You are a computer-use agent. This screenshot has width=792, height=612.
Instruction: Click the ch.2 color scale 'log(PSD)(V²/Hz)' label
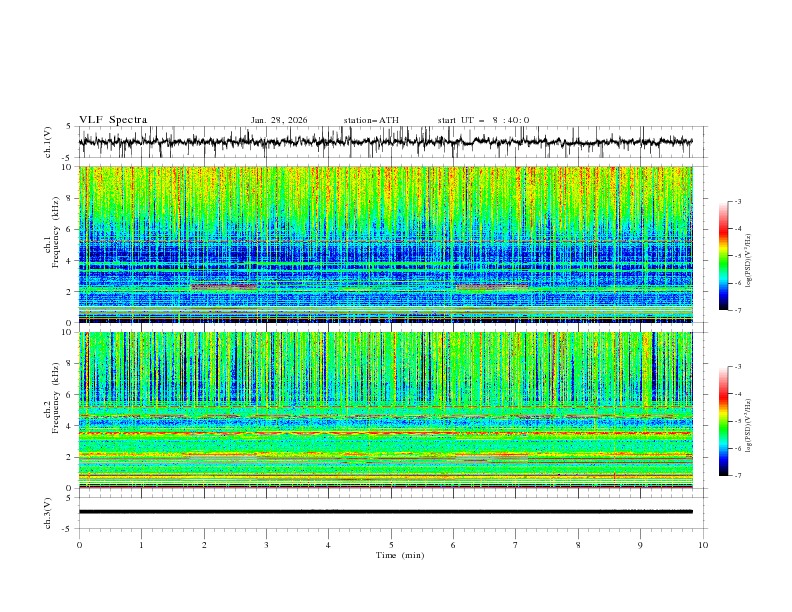pos(749,426)
